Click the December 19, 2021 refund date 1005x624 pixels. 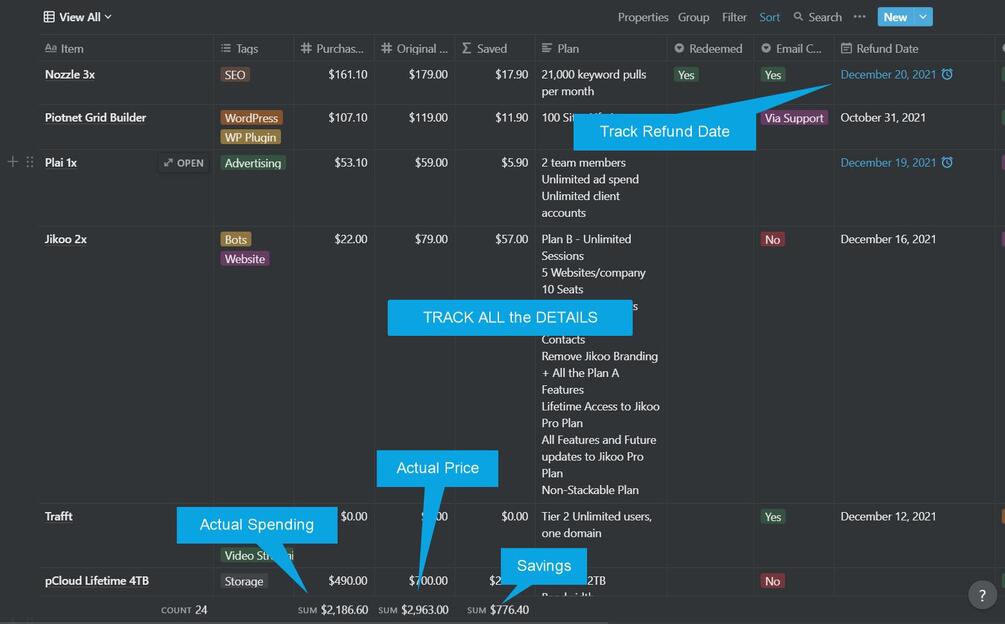[x=888, y=163]
